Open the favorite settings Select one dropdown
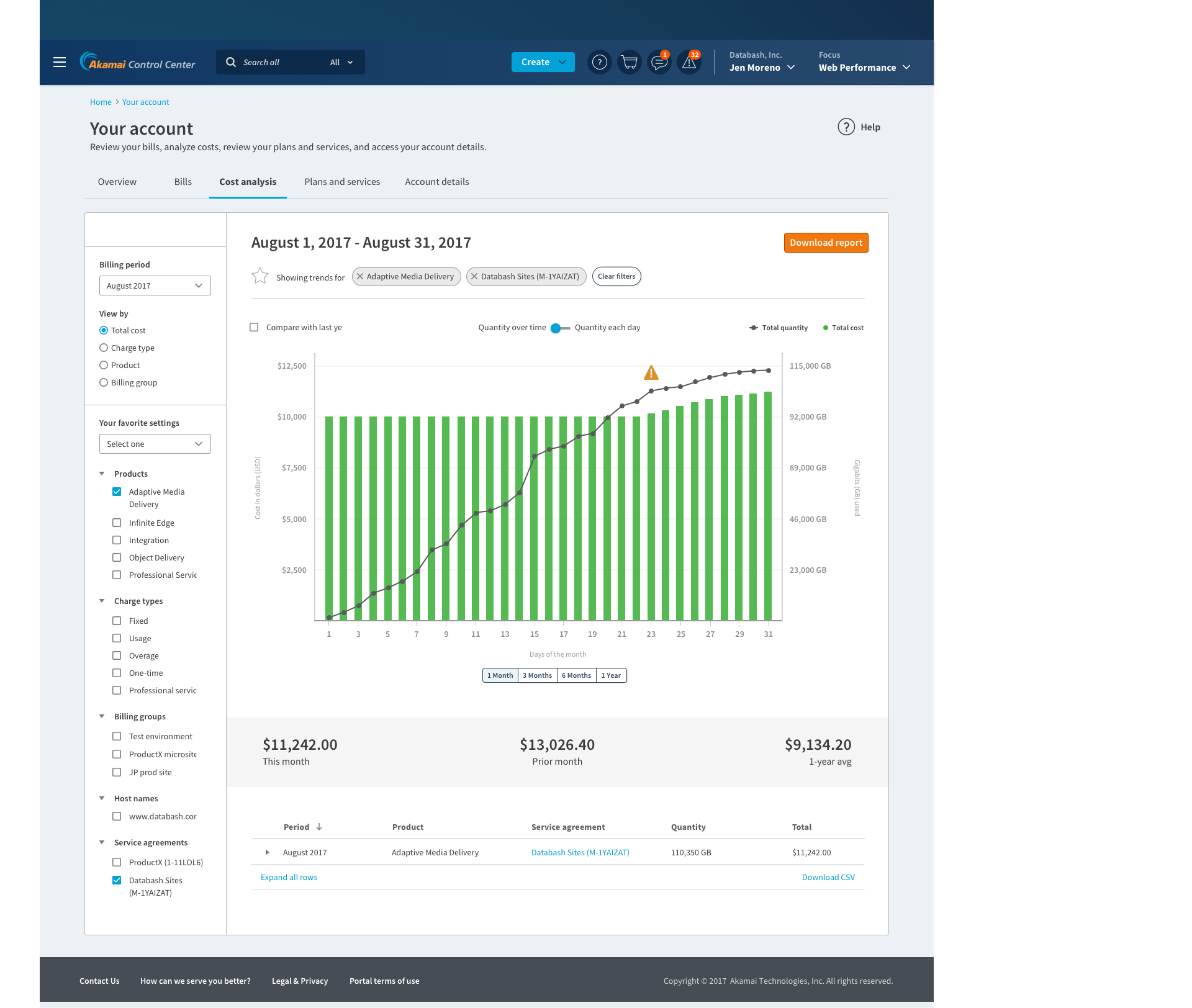 coord(155,444)
